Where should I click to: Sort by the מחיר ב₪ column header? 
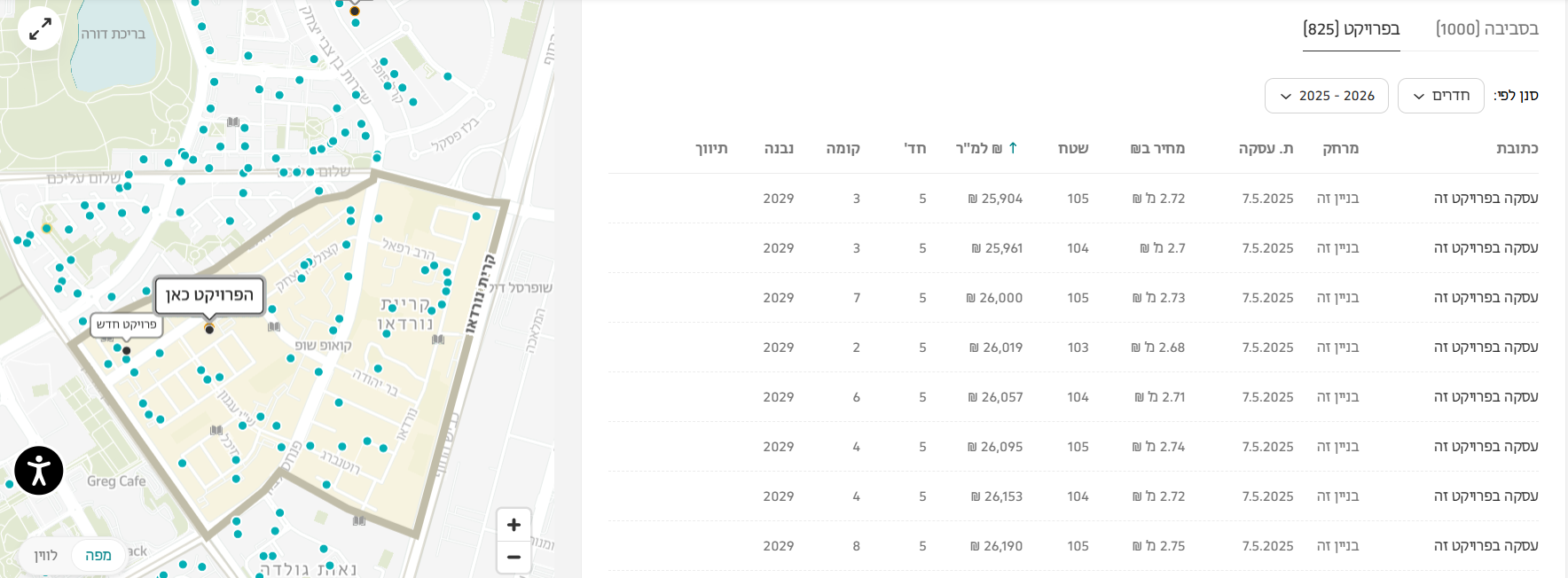[1157, 148]
